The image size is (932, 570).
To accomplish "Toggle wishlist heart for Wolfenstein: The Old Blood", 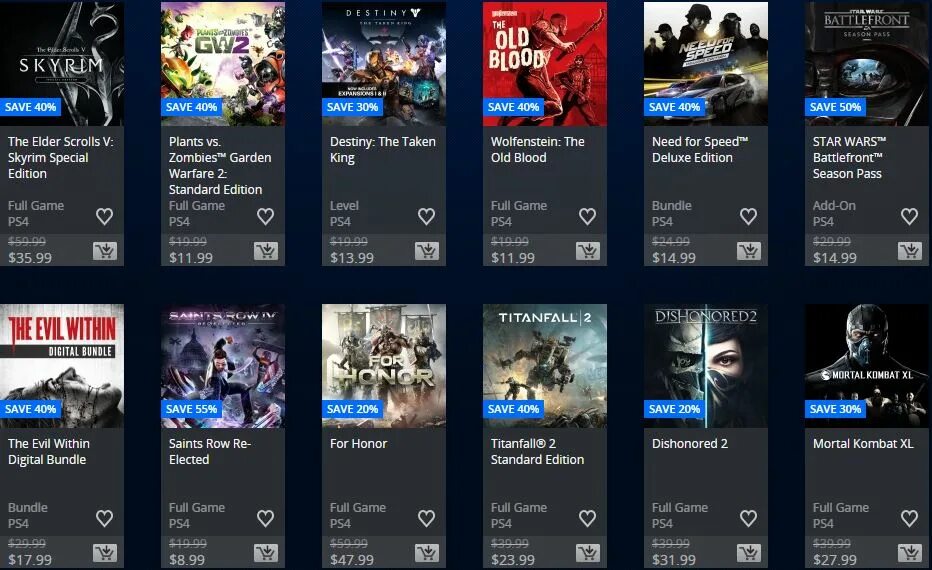I will pyautogui.click(x=588, y=216).
